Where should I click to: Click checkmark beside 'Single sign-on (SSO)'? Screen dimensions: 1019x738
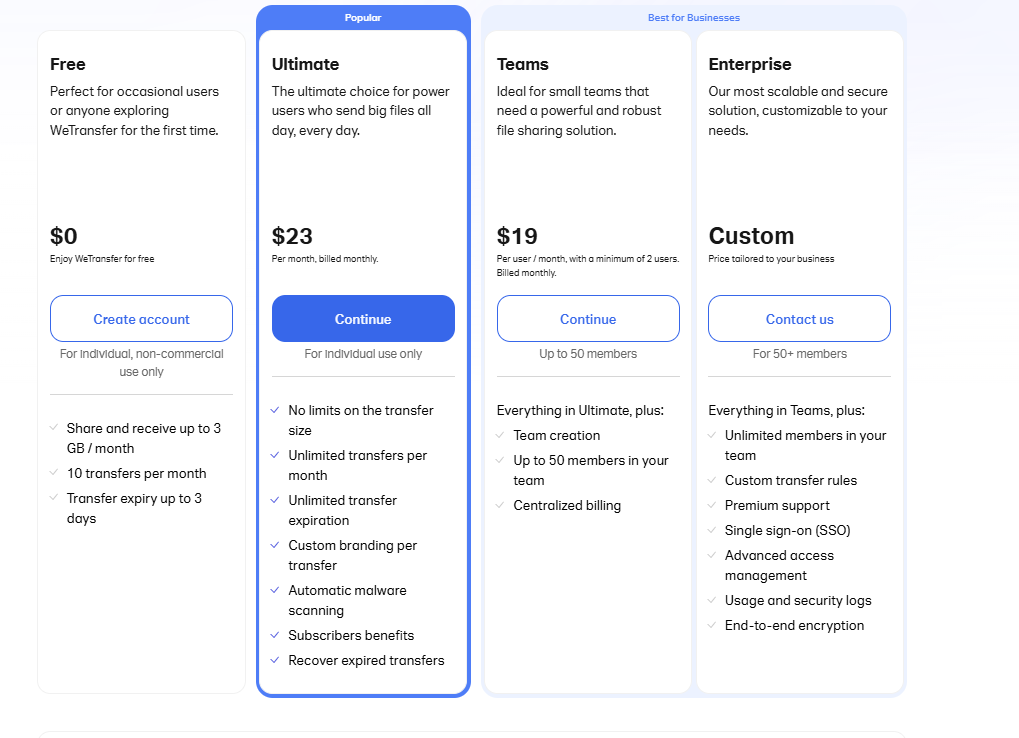pos(712,529)
